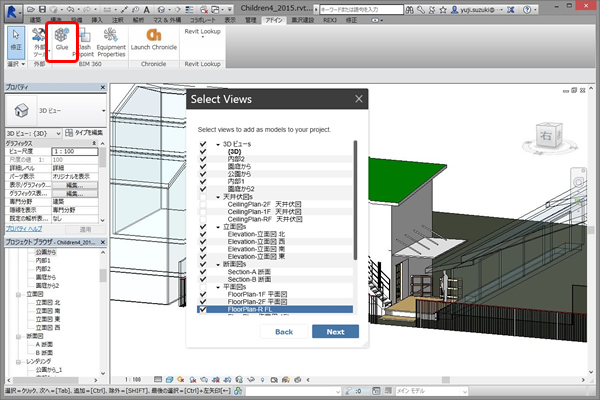The width and height of the screenshot is (600, 400).
Task: Check the CeilingPlan-2F 天井伏図 checkbox
Action: (203, 204)
